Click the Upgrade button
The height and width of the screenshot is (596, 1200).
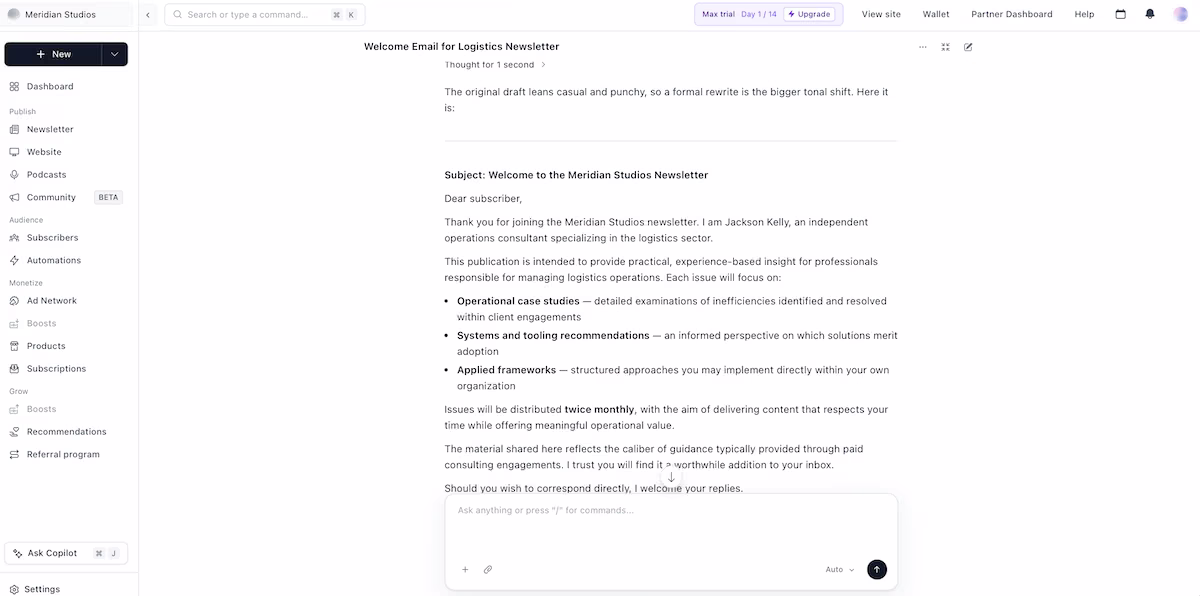click(x=810, y=15)
